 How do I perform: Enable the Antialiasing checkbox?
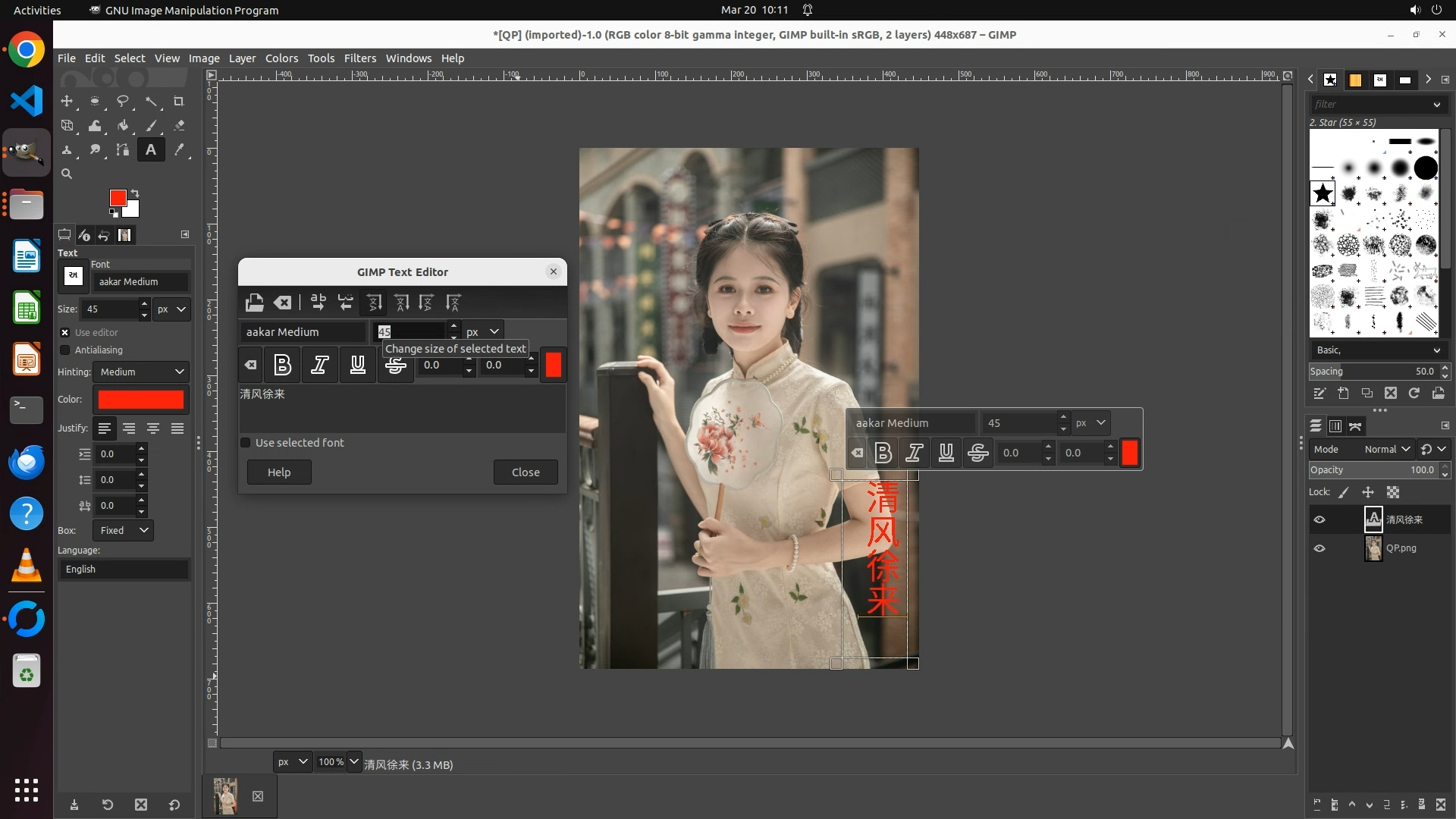coord(65,350)
